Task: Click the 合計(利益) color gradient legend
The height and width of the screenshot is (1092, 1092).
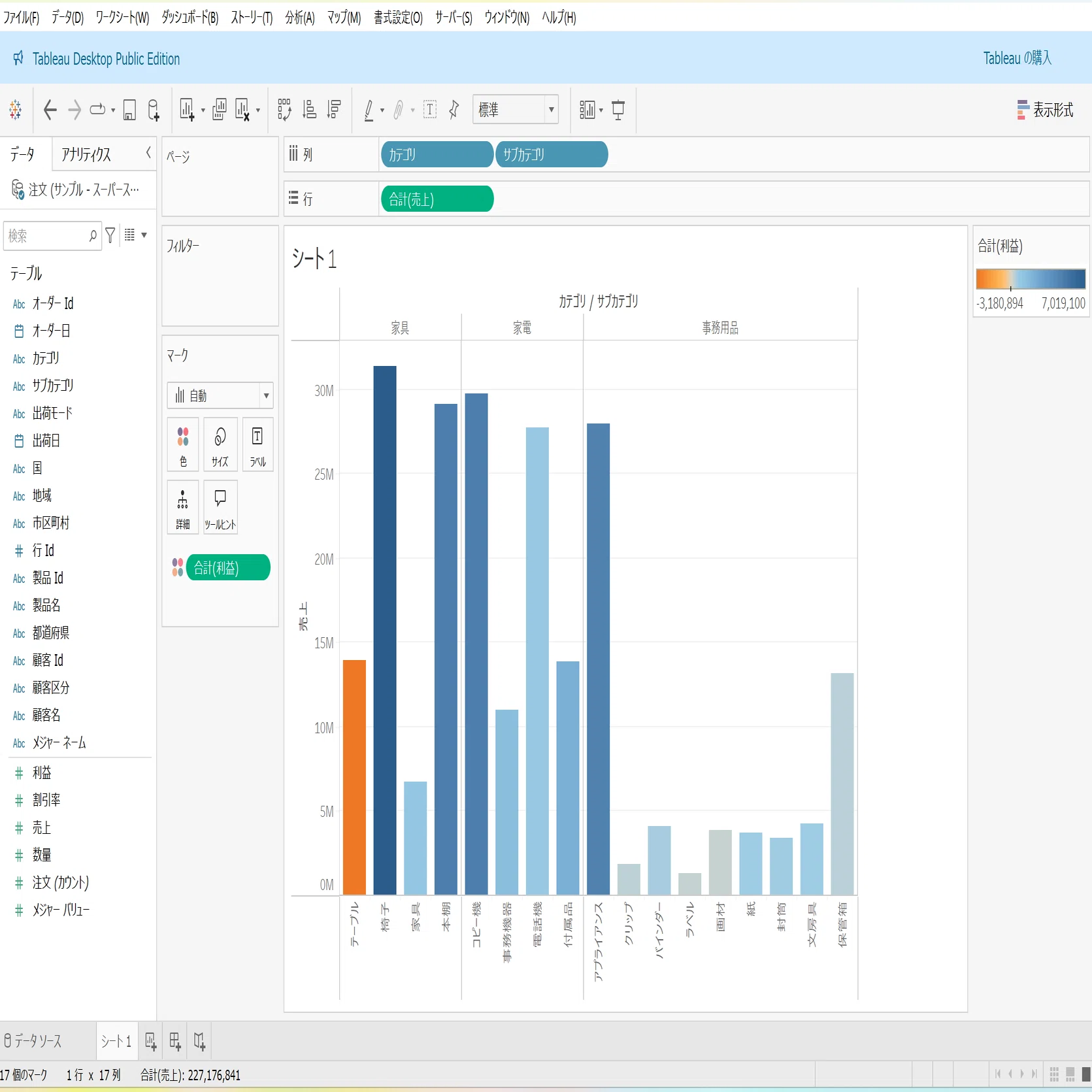Action: [x=1031, y=279]
